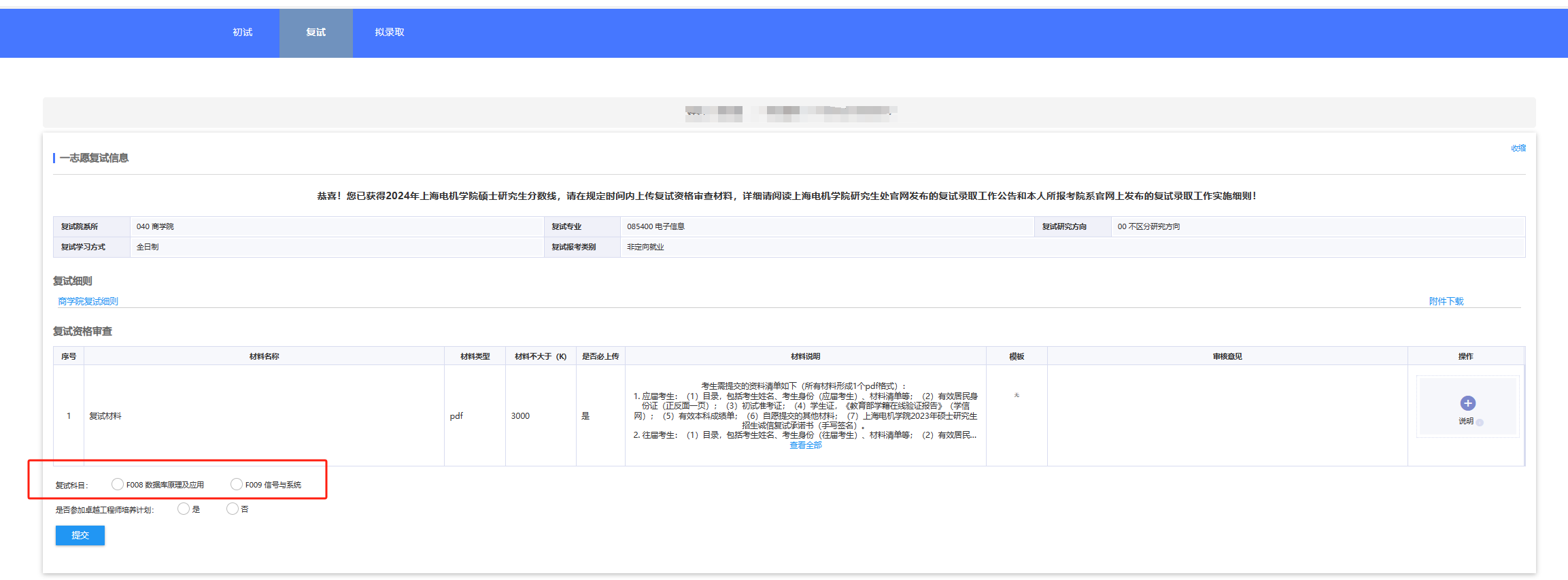Open the 商学院复试细则 link
Image resolution: width=1568 pixels, height=580 pixels.
pos(88,301)
